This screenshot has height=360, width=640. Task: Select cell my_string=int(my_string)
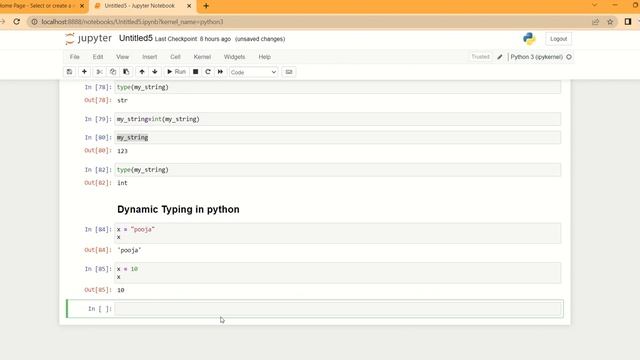[x=338, y=119]
